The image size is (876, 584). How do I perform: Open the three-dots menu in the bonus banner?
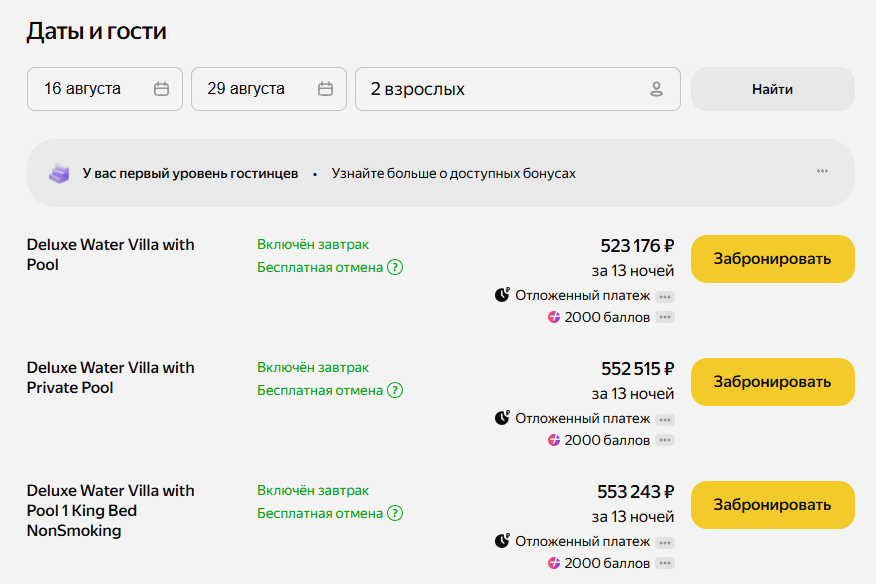822,171
